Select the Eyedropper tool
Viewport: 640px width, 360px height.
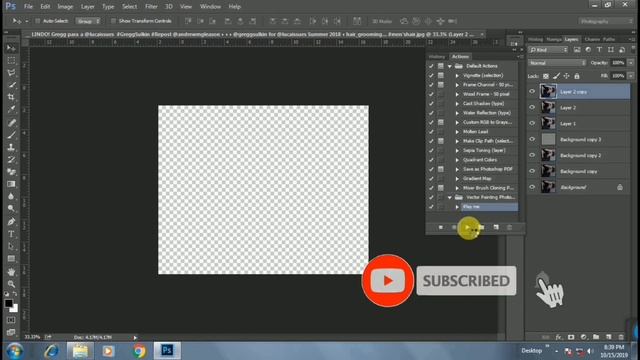11,109
